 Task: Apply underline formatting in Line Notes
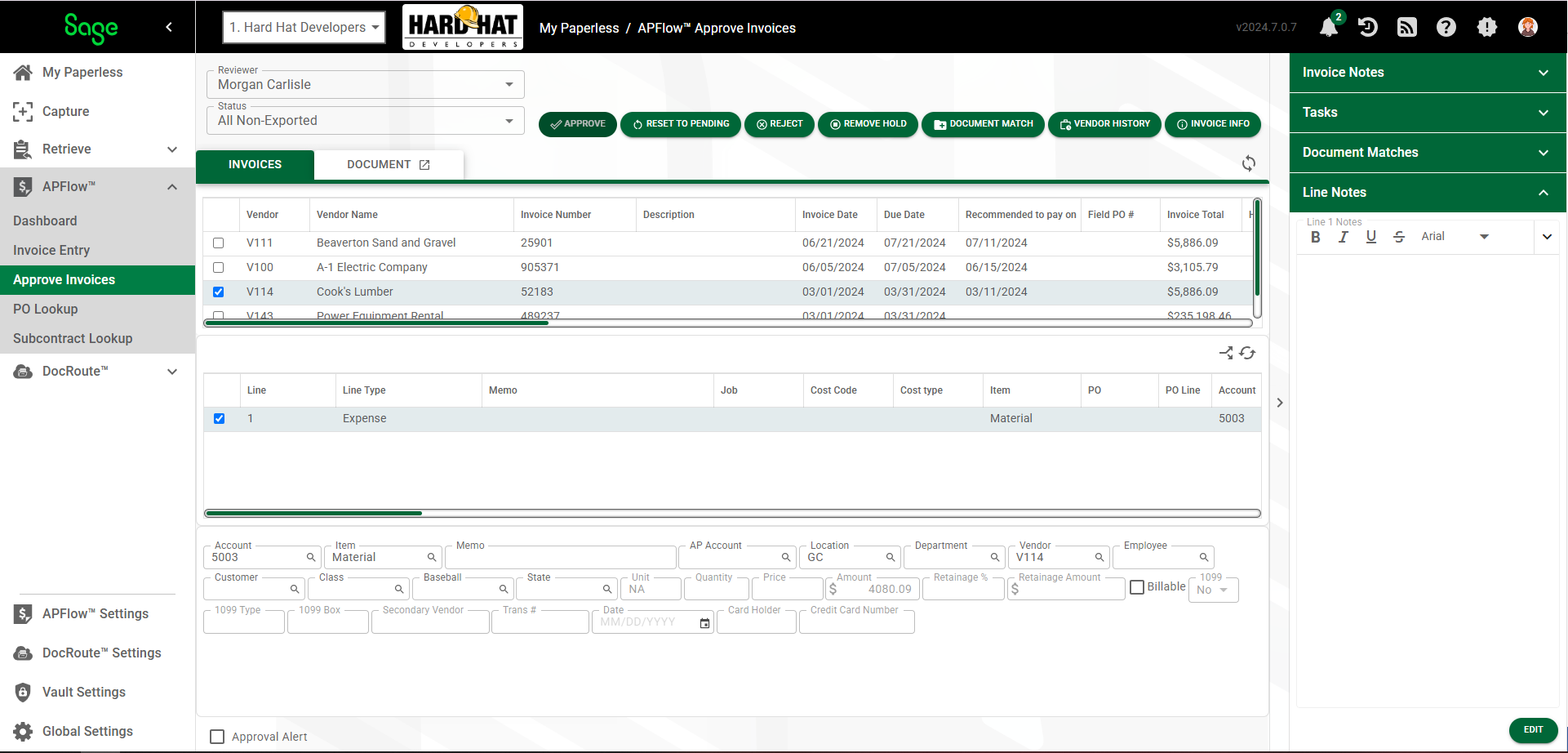[x=1370, y=237]
